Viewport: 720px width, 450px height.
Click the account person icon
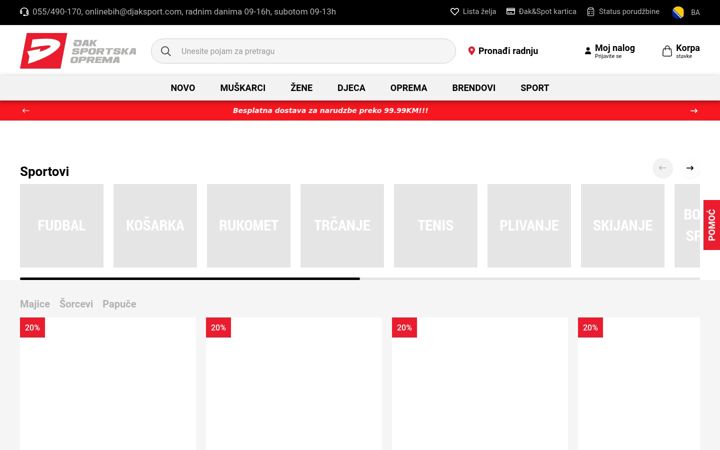pyautogui.click(x=588, y=51)
